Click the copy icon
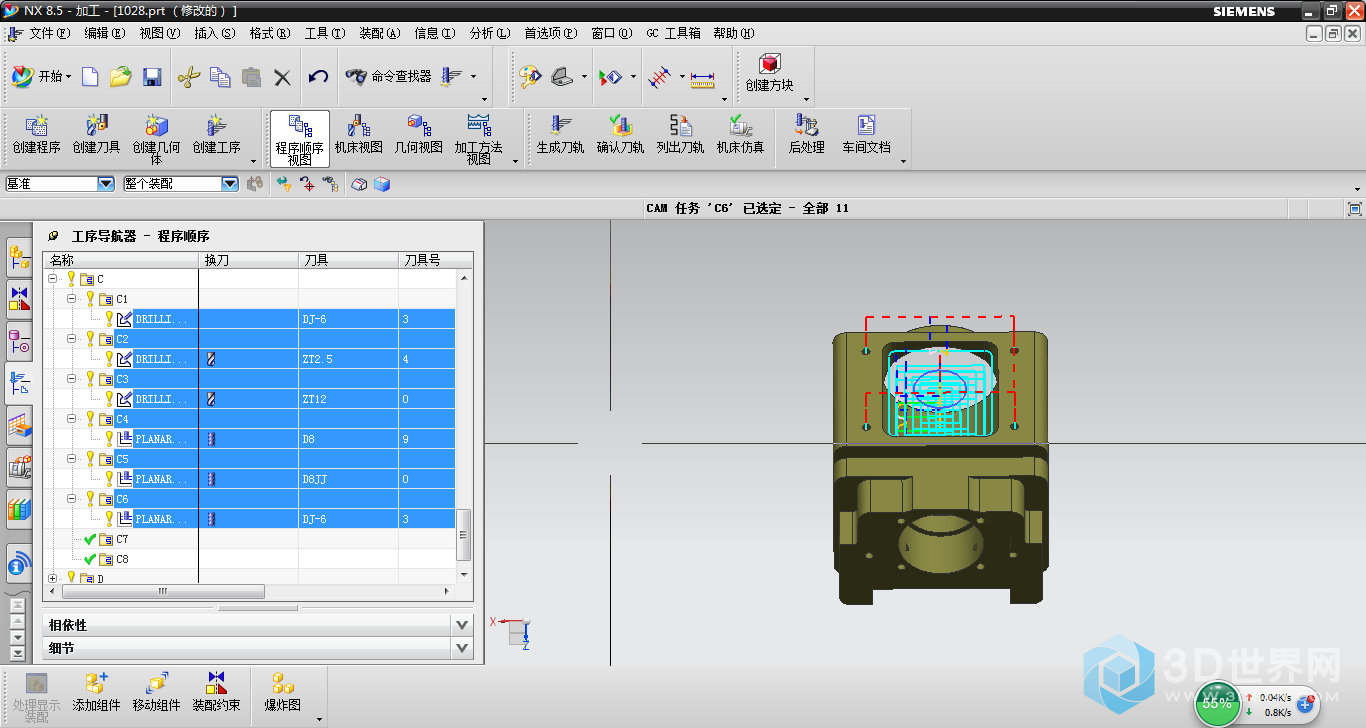The height and width of the screenshot is (728, 1366). (220, 77)
